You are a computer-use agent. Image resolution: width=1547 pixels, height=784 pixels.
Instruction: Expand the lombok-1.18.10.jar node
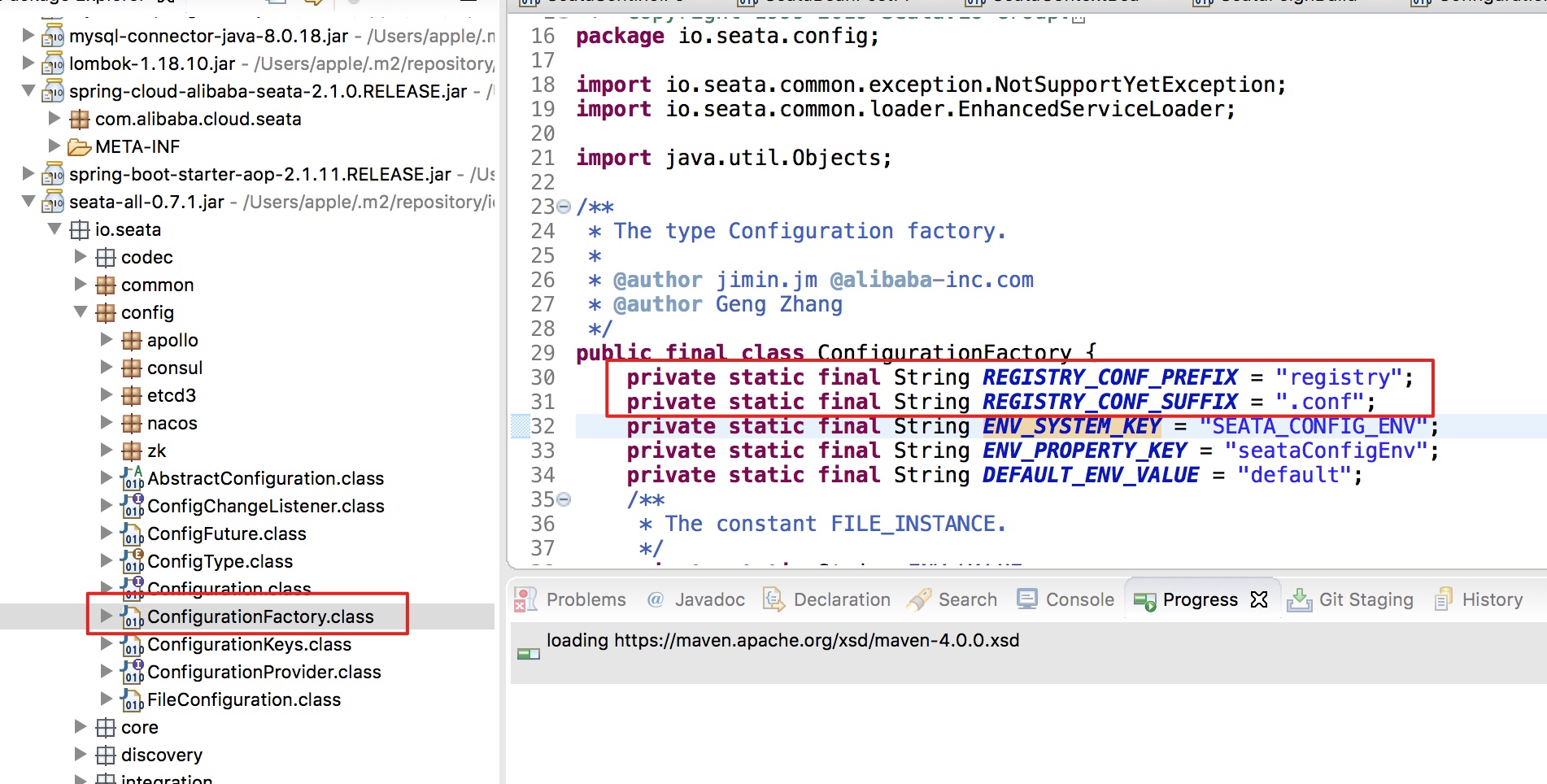click(x=28, y=63)
